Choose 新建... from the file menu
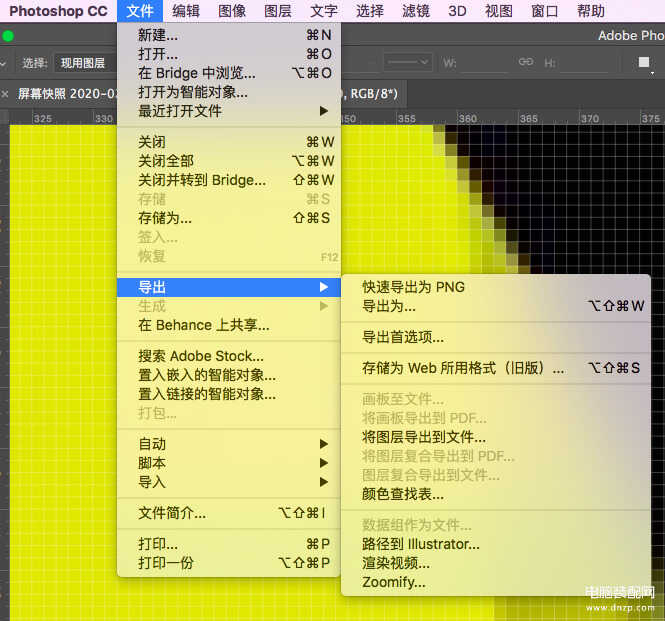 [229, 35]
